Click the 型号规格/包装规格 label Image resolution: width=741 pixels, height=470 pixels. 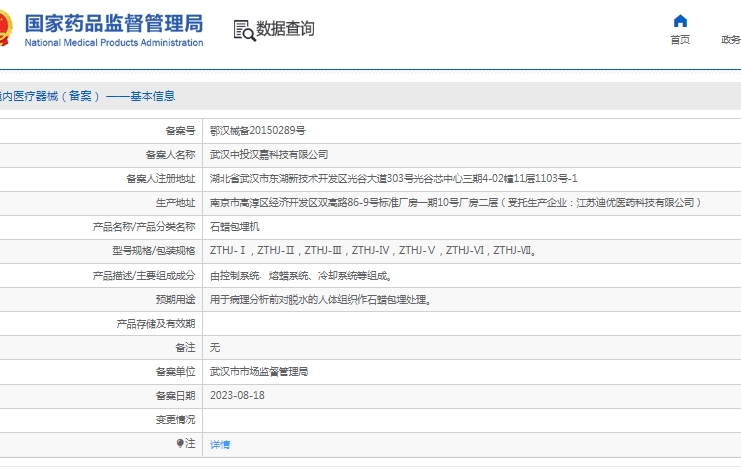(154, 250)
